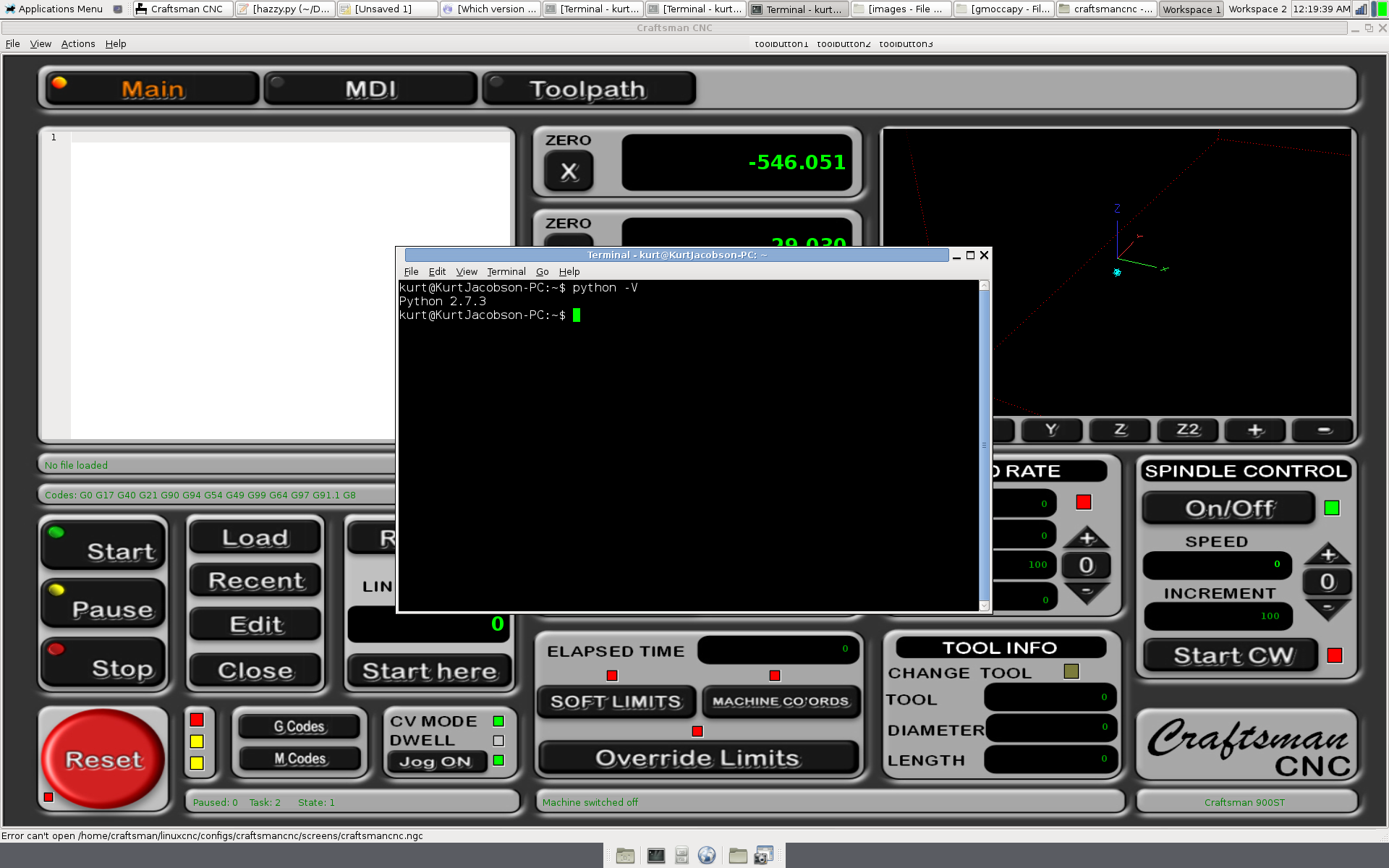Click the Close file button
Screen dimensions: 1389x868
point(255,671)
